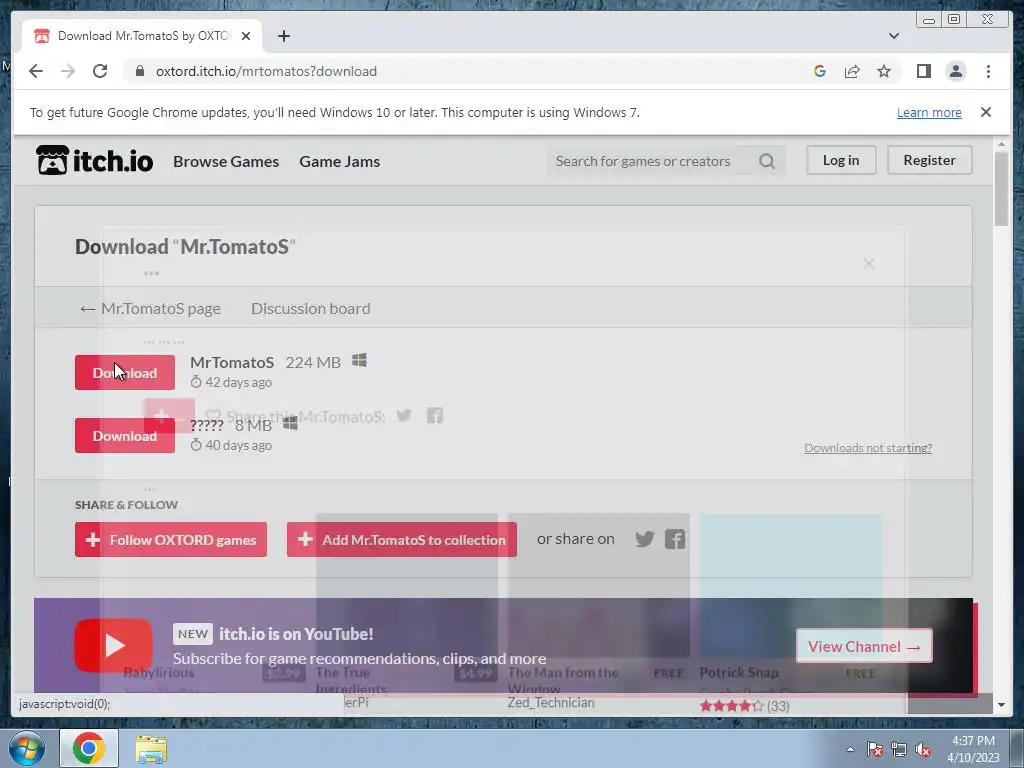Open the Discussion board tab

[x=311, y=308]
